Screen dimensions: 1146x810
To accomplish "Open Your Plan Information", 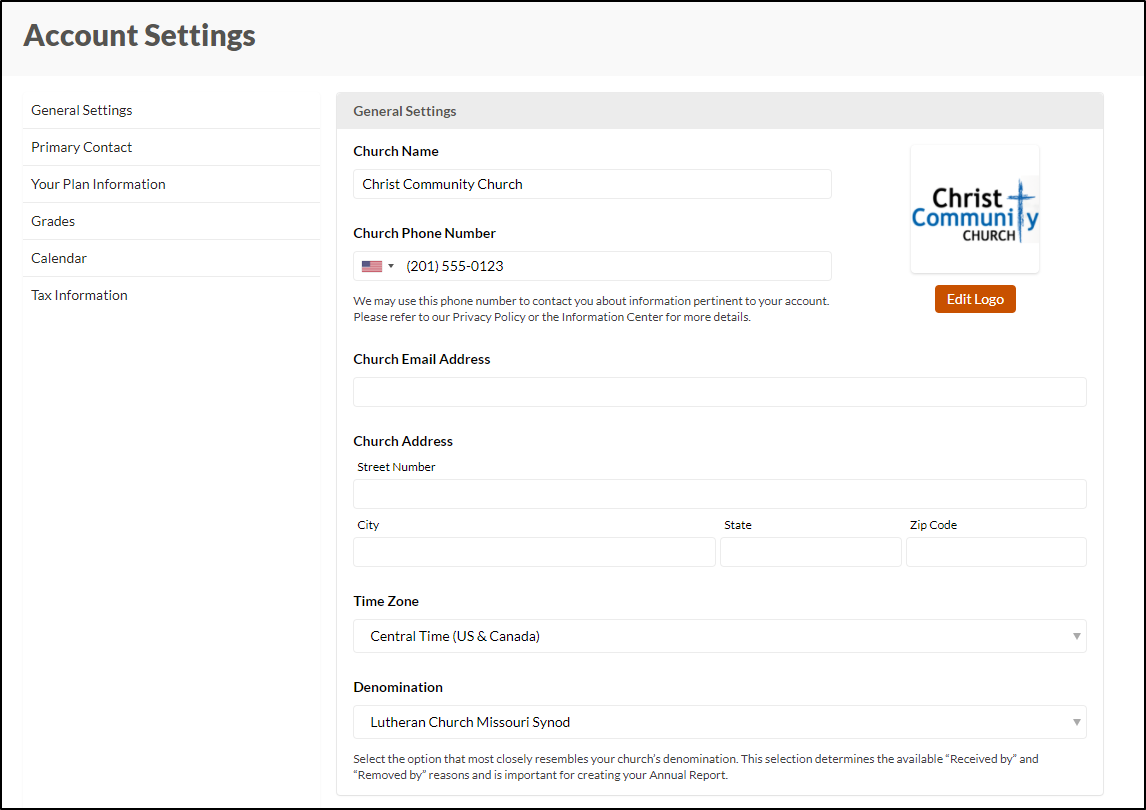I will click(171, 184).
